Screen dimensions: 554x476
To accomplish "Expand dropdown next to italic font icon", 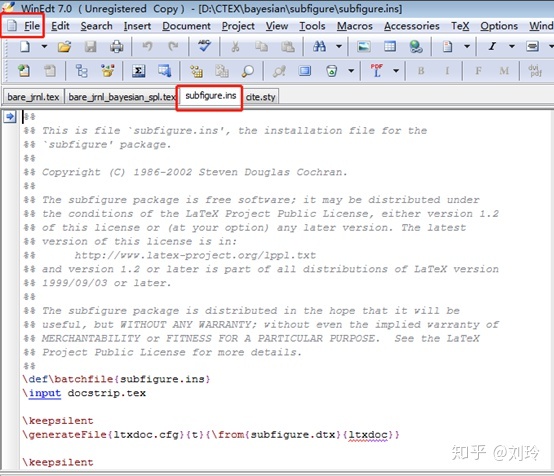I will coord(512,46).
